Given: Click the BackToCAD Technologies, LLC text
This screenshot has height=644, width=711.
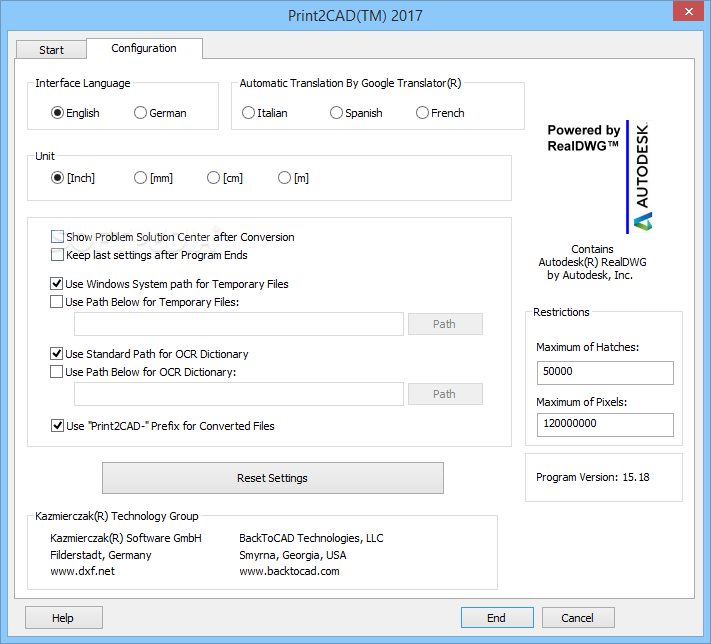Looking at the screenshot, I should (x=311, y=538).
